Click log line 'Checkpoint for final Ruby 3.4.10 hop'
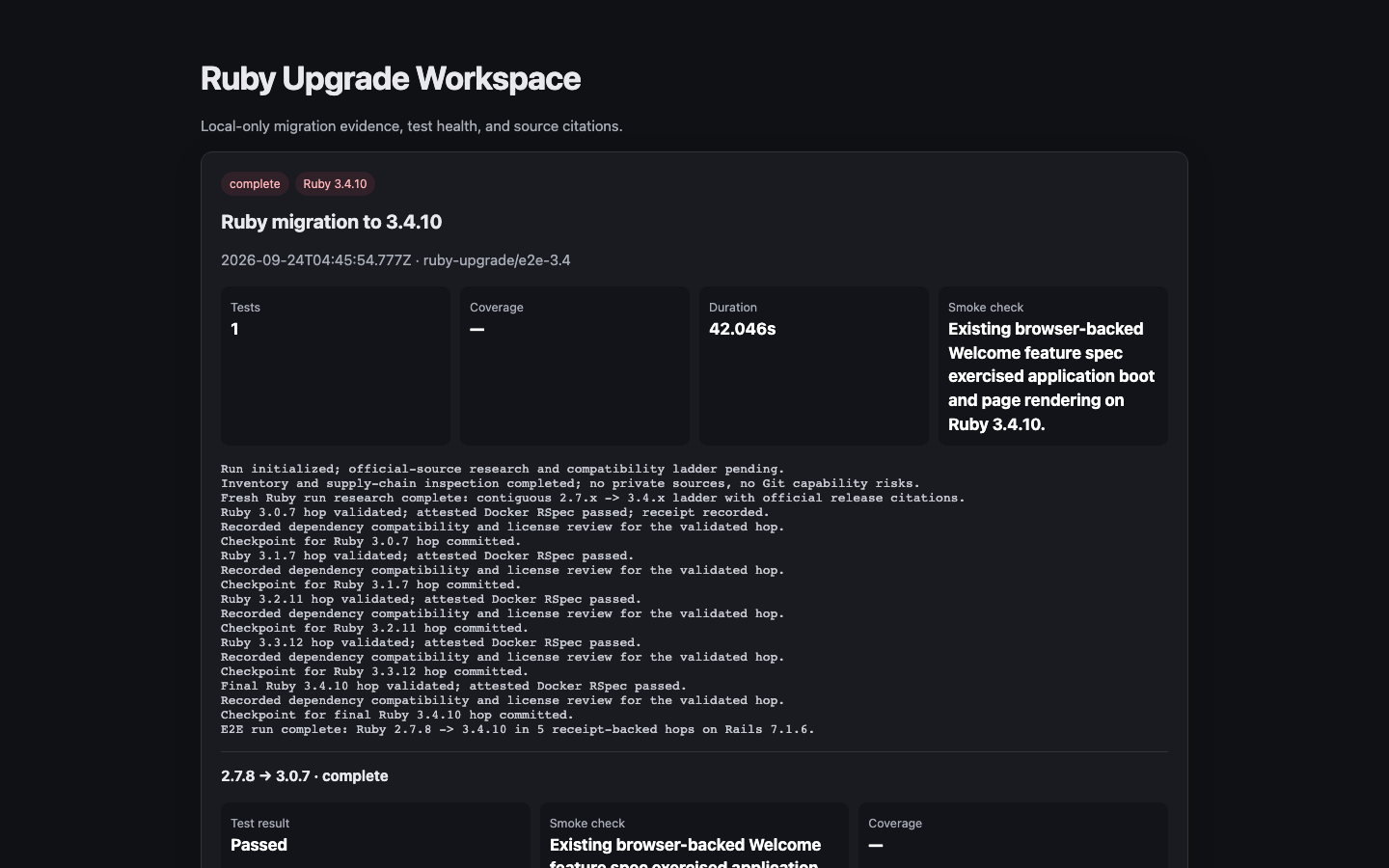 397,715
